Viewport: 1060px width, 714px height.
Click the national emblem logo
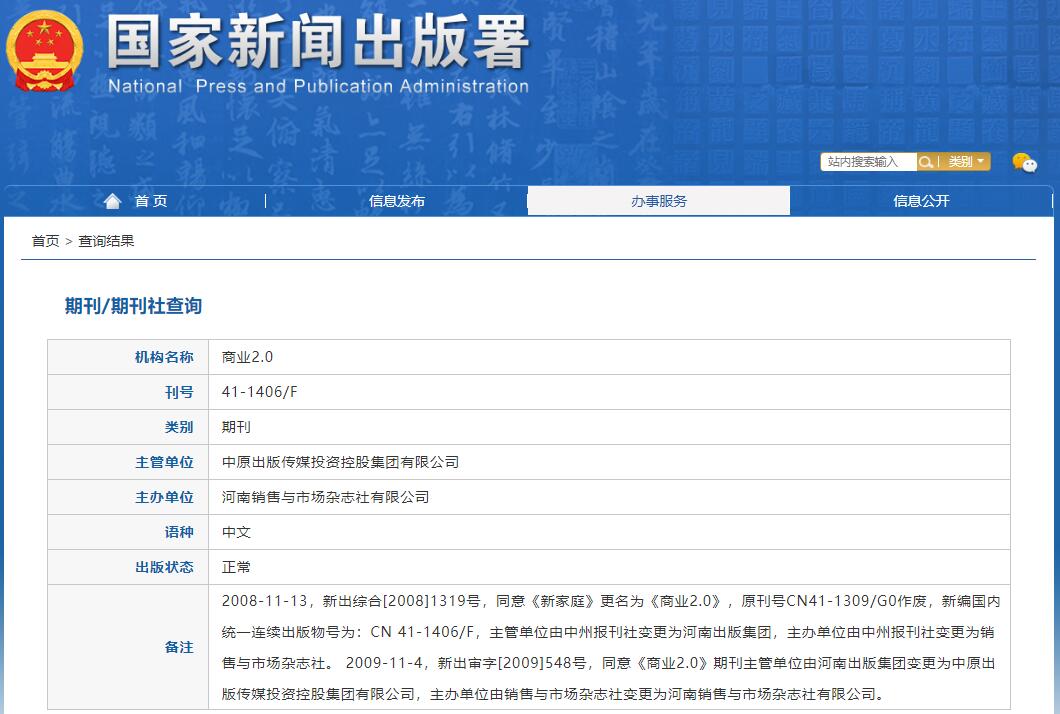pos(45,51)
